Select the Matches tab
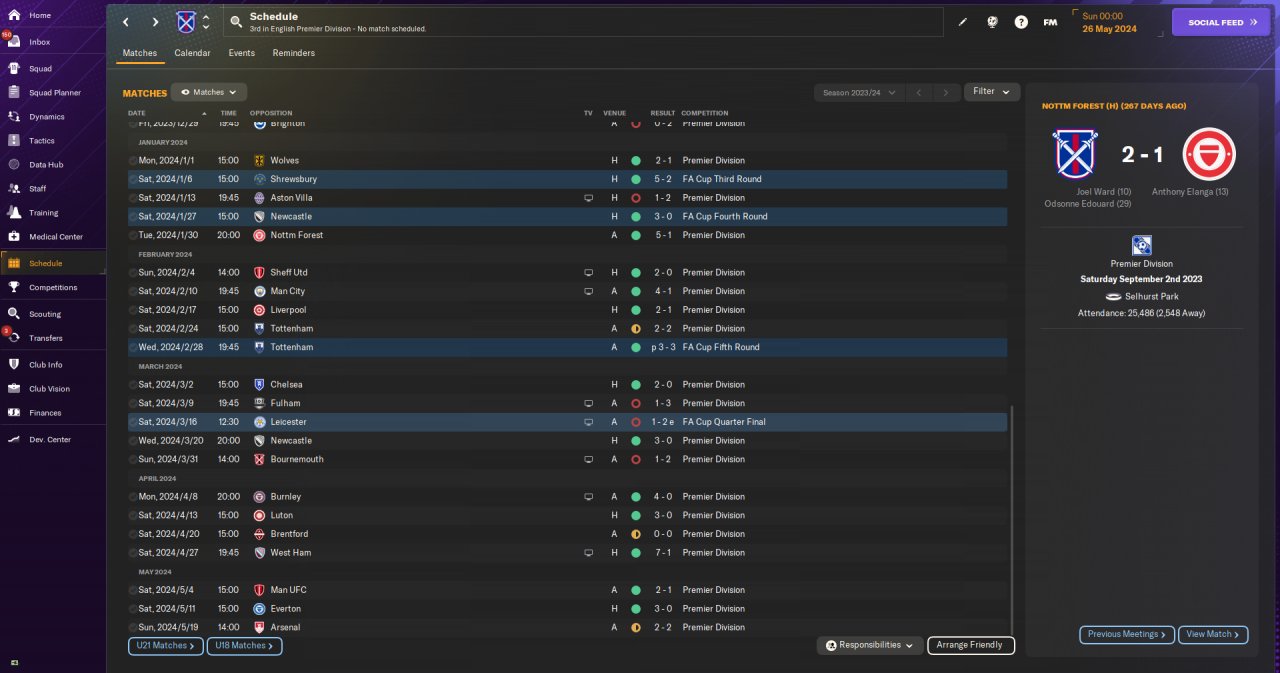The width and height of the screenshot is (1280, 673). [x=140, y=53]
